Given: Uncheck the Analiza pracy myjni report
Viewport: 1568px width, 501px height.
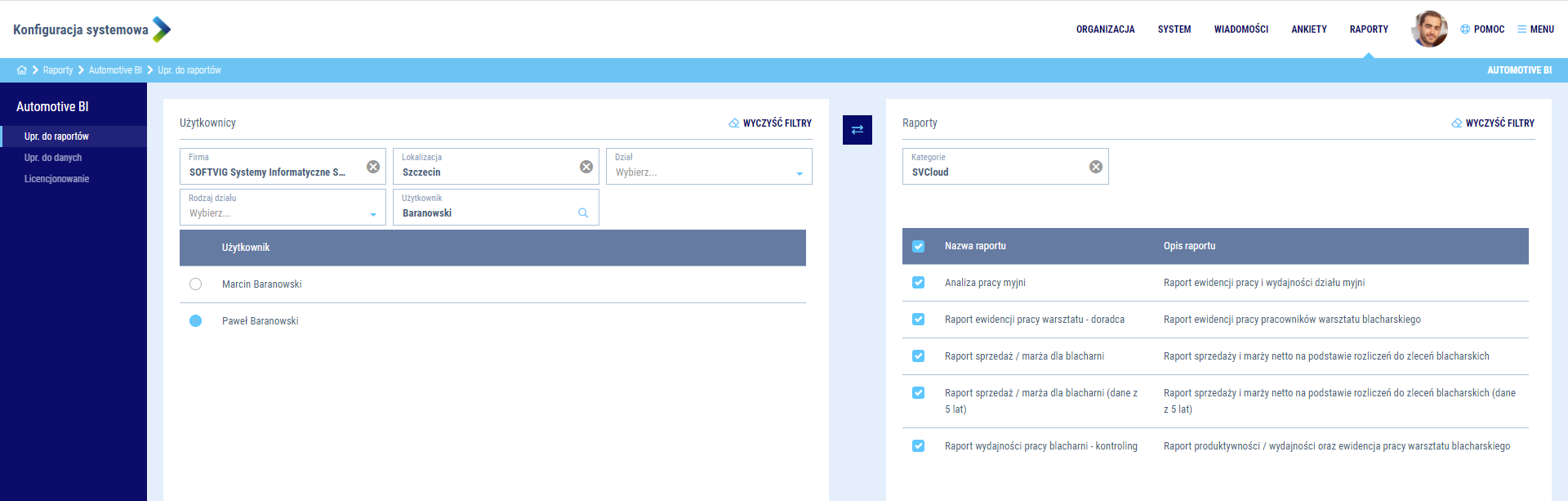Looking at the screenshot, I should point(918,283).
